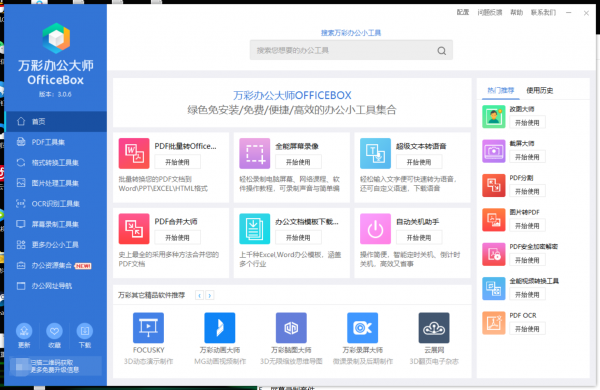Click the PDF批量转Office tool icon
This screenshot has height=390, width=600.
[134, 153]
